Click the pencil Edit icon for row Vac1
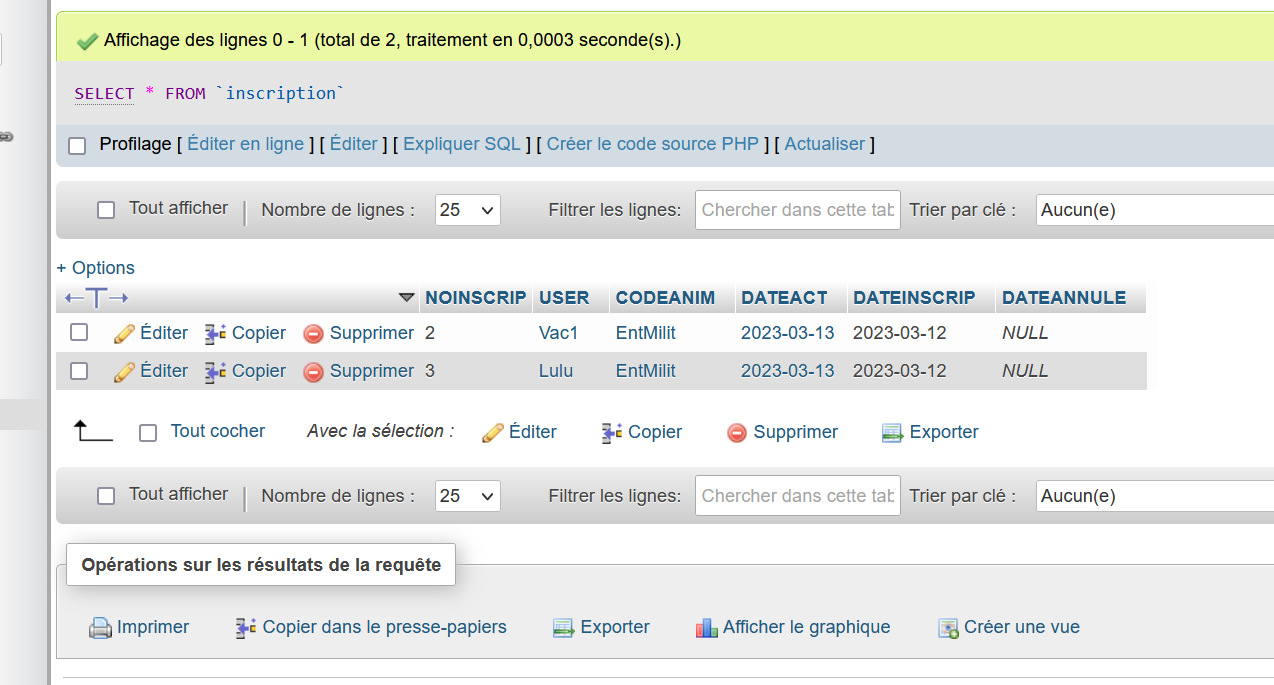Screen dimensions: 1274x685 pyautogui.click(x=125, y=333)
